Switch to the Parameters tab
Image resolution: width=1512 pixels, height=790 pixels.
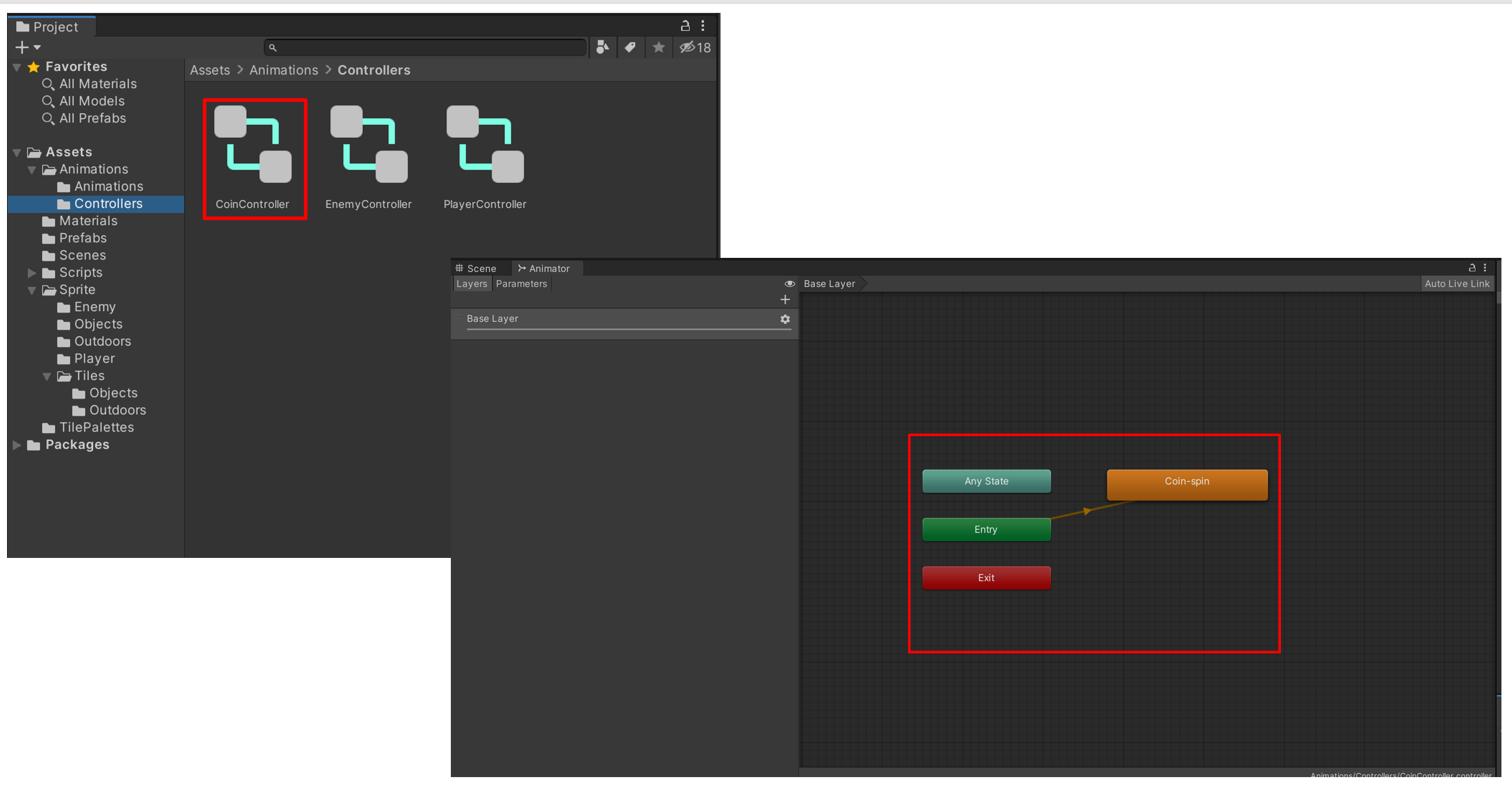tap(521, 284)
